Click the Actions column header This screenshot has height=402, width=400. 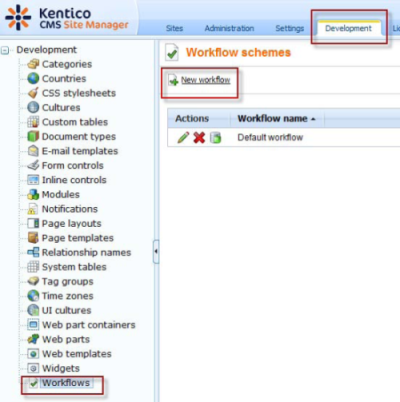point(192,118)
